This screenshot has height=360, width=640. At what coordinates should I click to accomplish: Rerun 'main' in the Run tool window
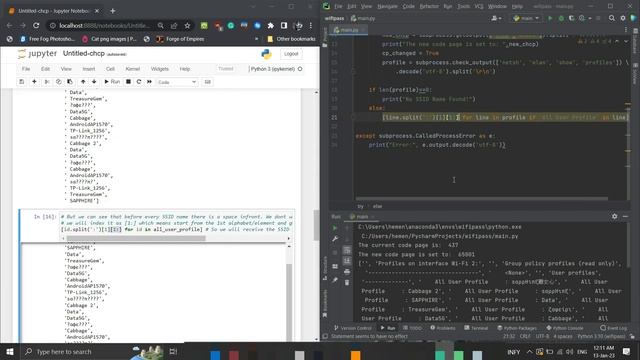[335, 228]
